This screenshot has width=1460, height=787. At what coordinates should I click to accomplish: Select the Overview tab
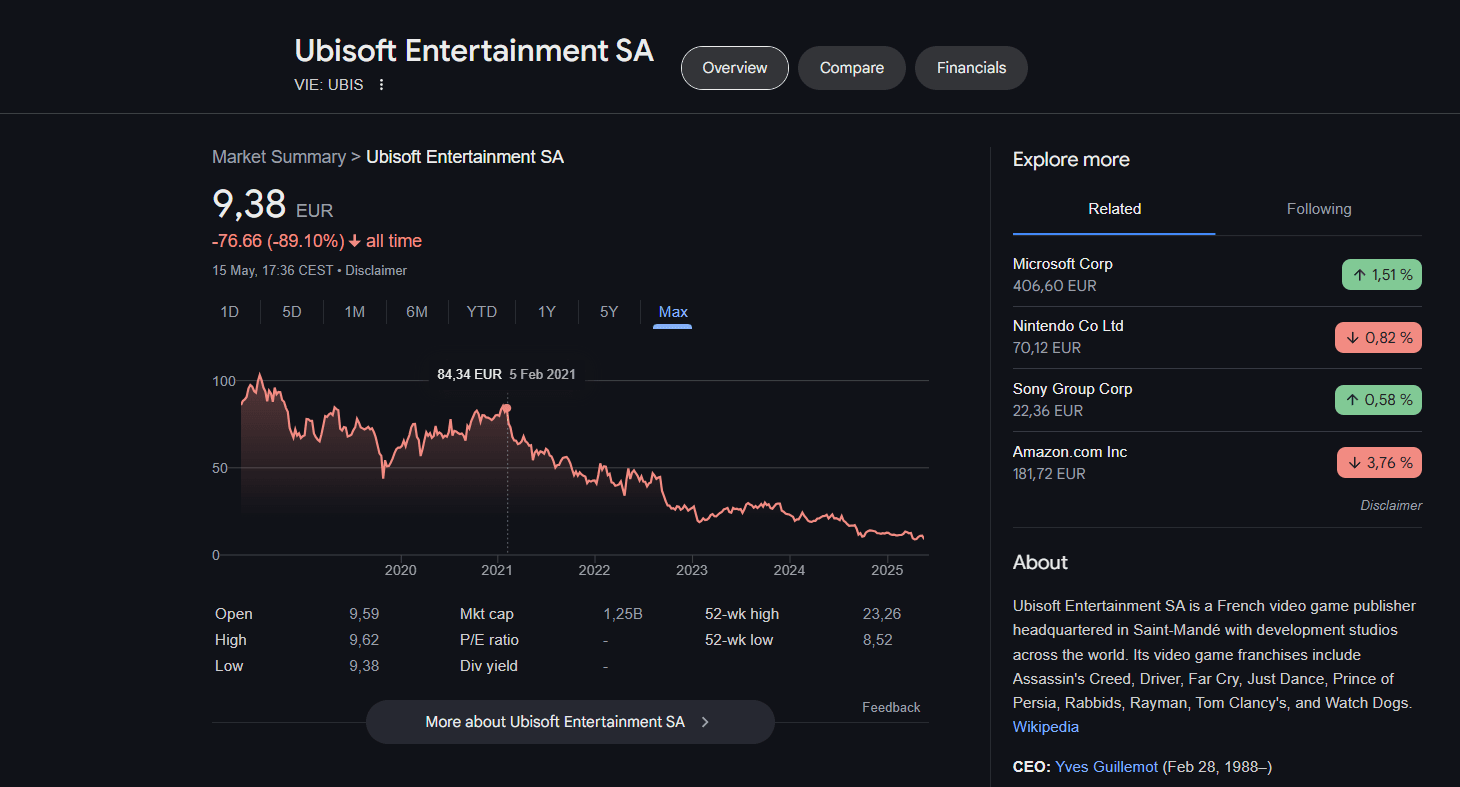735,68
